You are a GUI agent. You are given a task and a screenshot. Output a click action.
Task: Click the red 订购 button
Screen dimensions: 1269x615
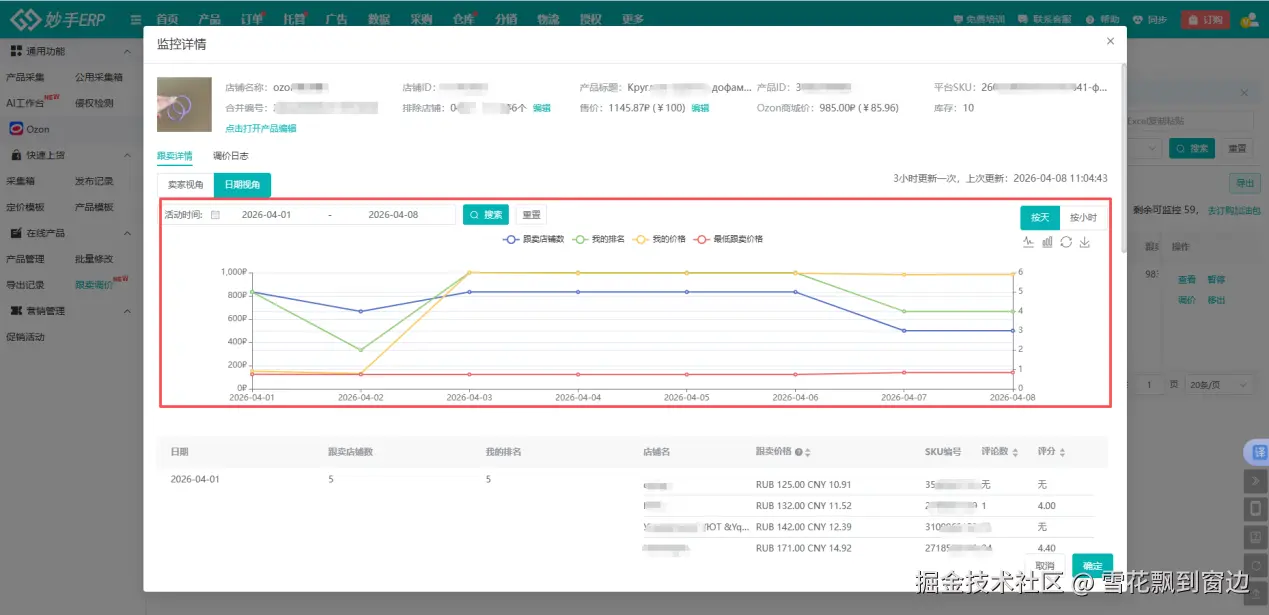coord(1205,19)
